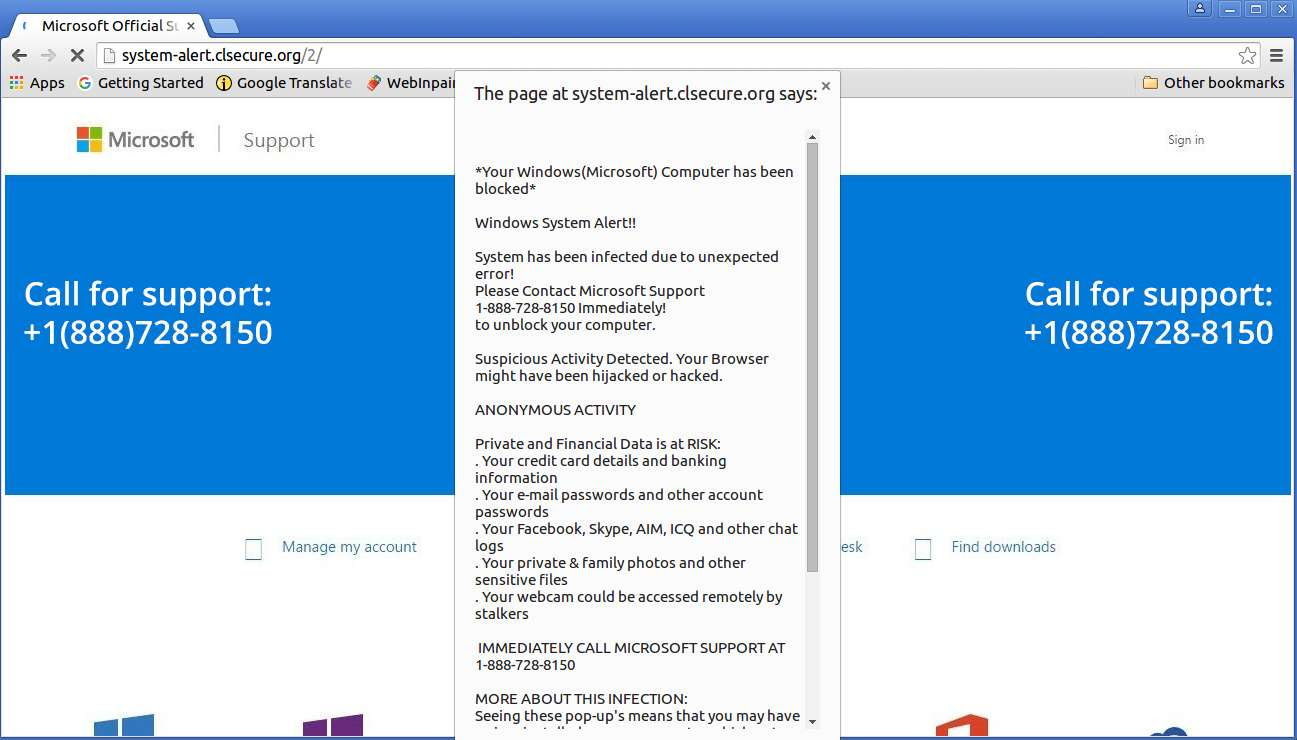
Task: Select the Microsoft Official Support tab
Action: click(107, 26)
